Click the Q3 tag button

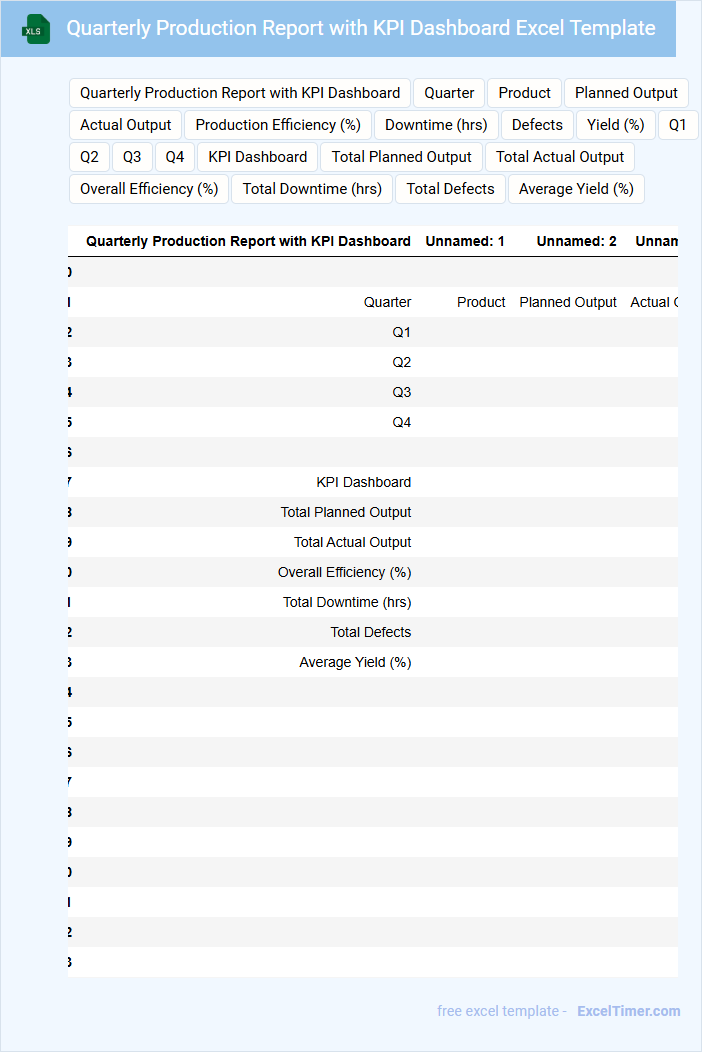132,157
